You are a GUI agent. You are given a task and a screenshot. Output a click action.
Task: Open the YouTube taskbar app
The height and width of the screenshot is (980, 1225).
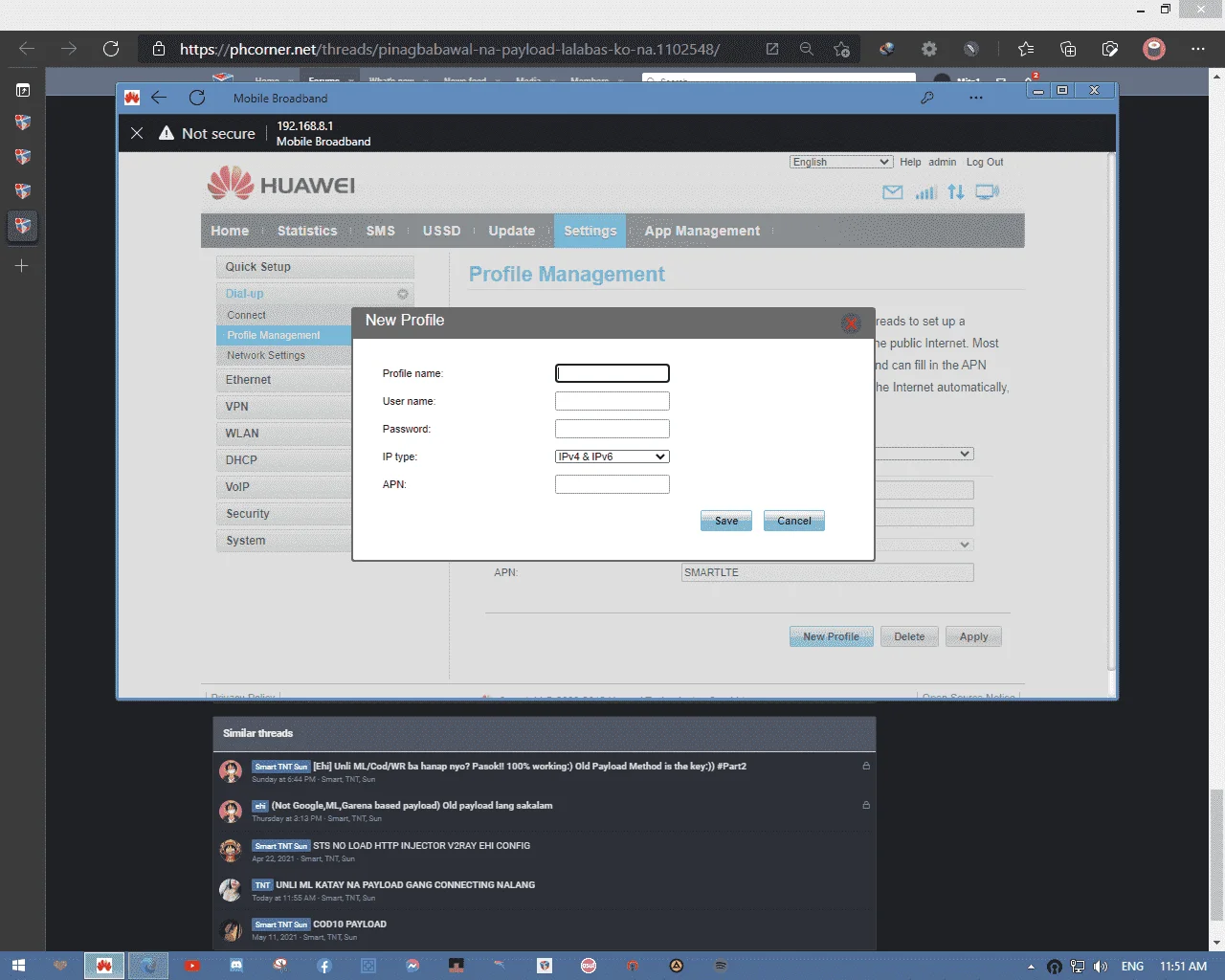click(192, 966)
